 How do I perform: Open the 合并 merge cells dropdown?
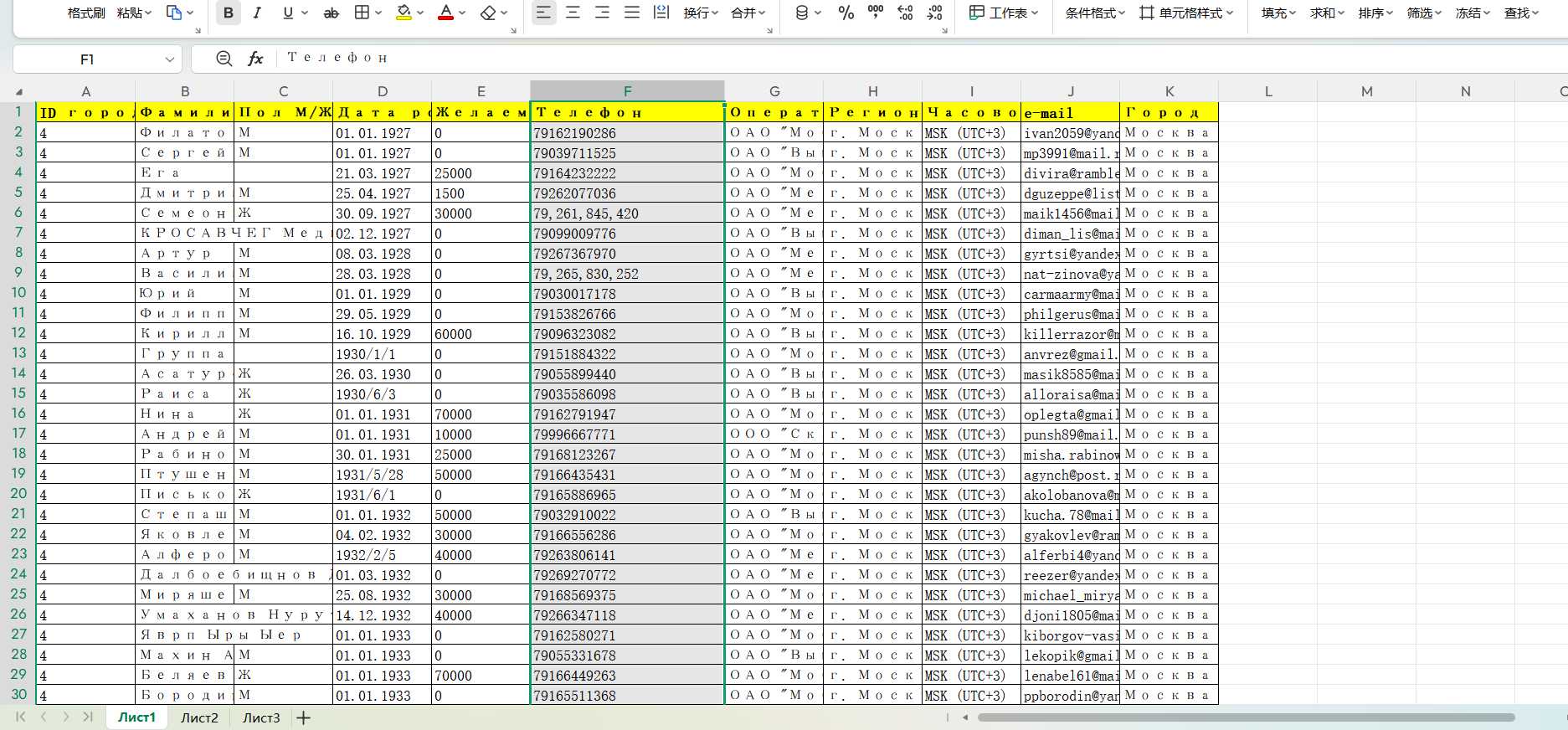coord(748,13)
